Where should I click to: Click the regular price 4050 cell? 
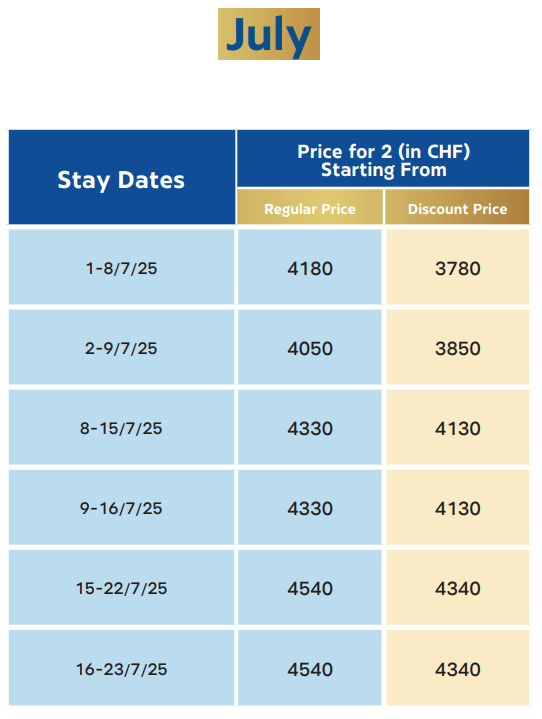(310, 347)
